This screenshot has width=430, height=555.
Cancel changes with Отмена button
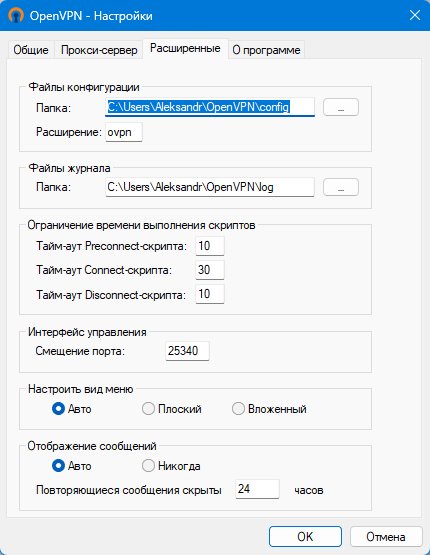[386, 536]
